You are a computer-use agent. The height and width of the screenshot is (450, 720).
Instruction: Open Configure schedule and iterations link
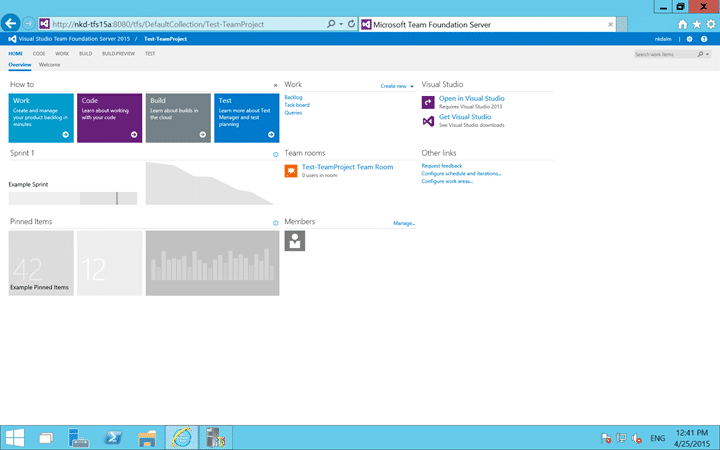[461, 174]
